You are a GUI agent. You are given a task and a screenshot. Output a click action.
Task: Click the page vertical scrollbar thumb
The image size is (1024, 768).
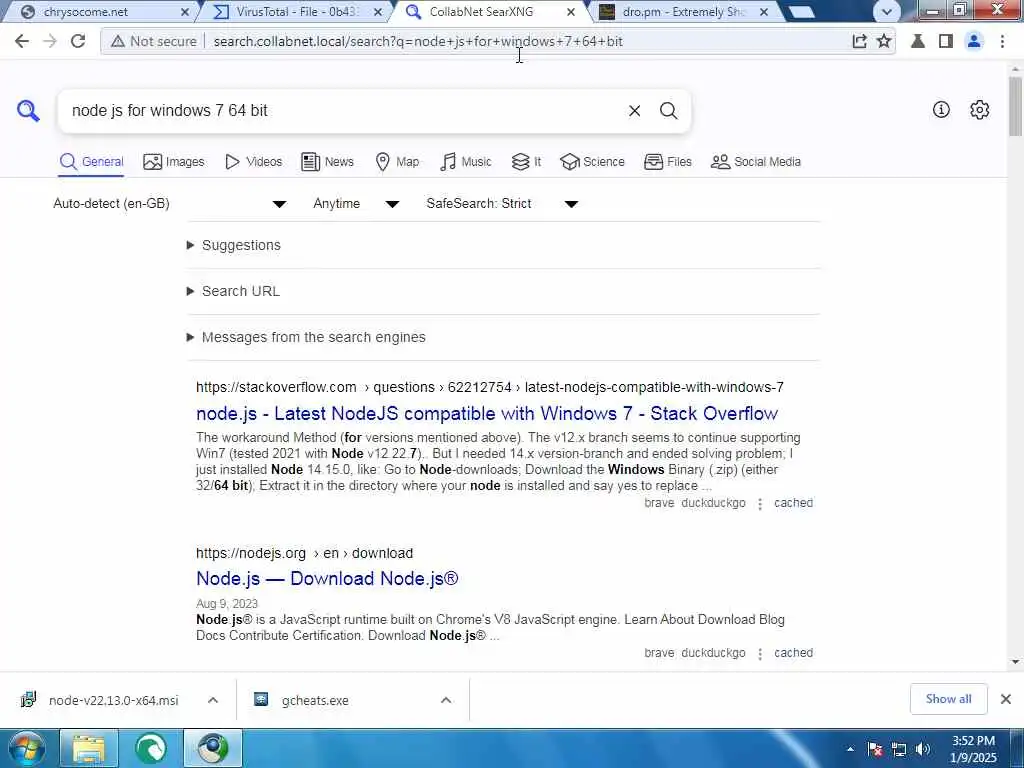pos(1016,106)
